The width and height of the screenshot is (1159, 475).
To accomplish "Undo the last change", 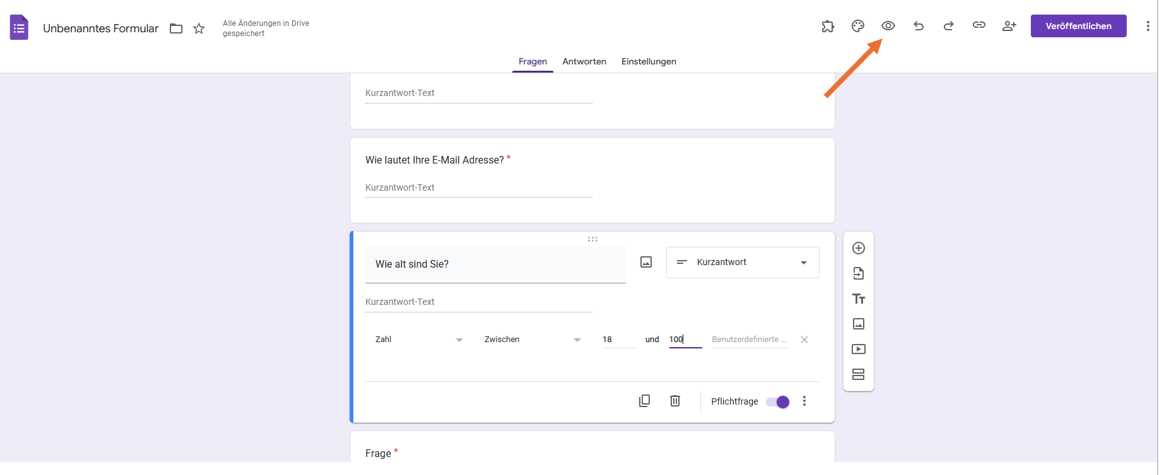I will tap(918, 26).
